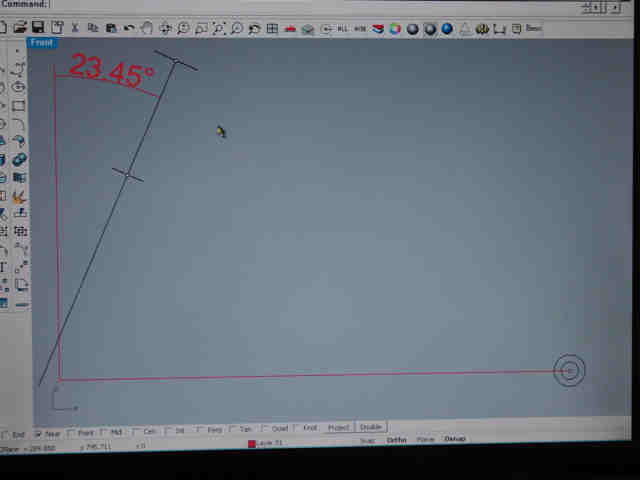The width and height of the screenshot is (640, 480).
Task: Select the Zoom Dynamic magnifier
Action: [x=183, y=28]
